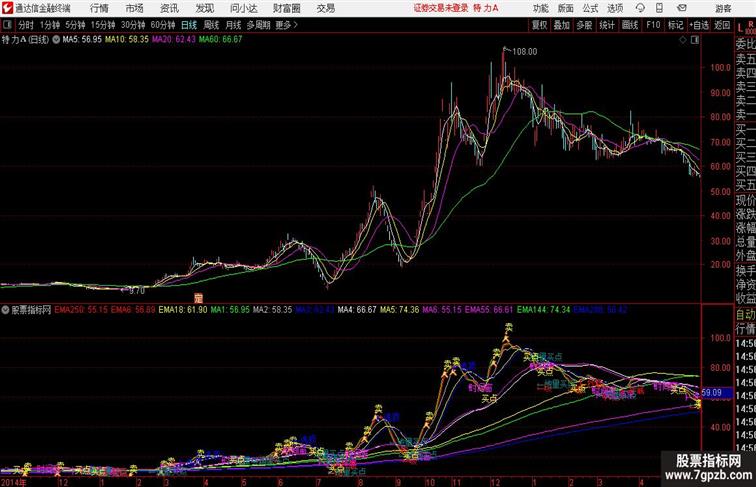Click the 2014年 date axis label
This screenshot has height=487, width=756.
(13, 482)
